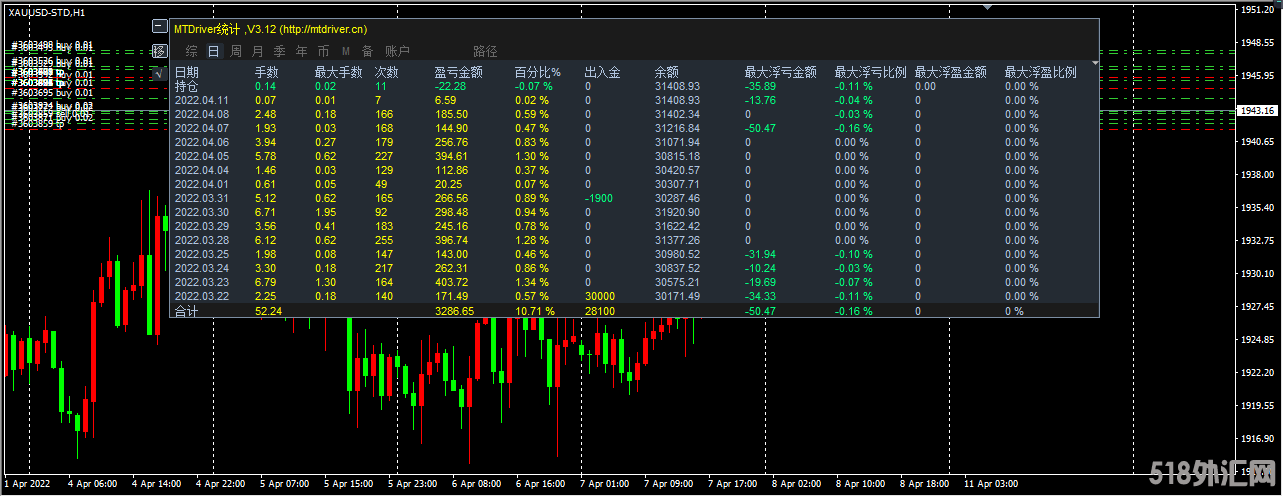The image size is (1283, 497).
Task: Click the 路径 path label
Action: click(485, 51)
